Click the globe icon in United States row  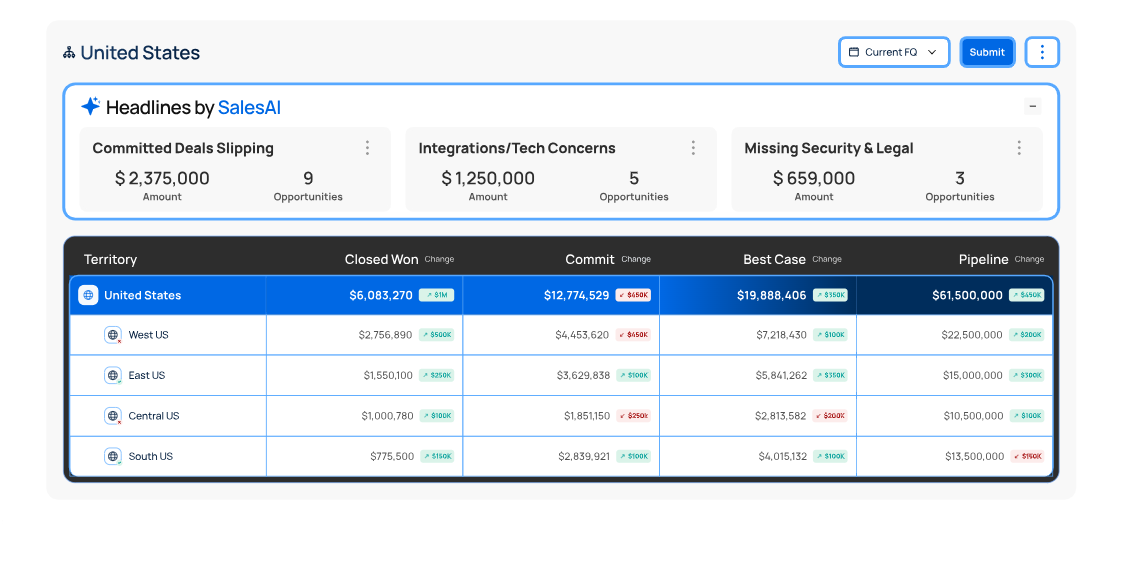(x=88, y=295)
